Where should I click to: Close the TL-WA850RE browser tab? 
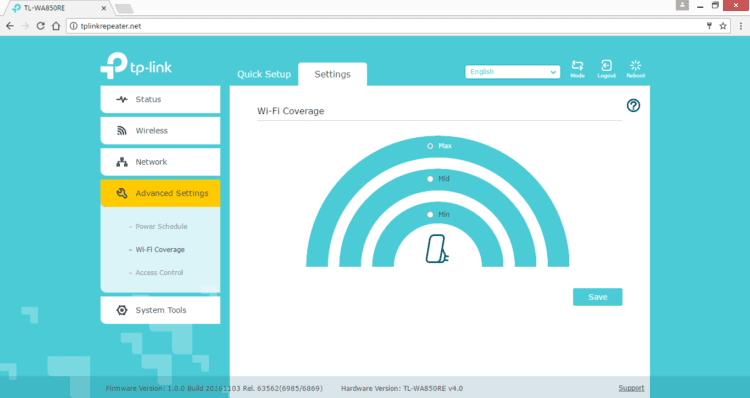pyautogui.click(x=104, y=8)
